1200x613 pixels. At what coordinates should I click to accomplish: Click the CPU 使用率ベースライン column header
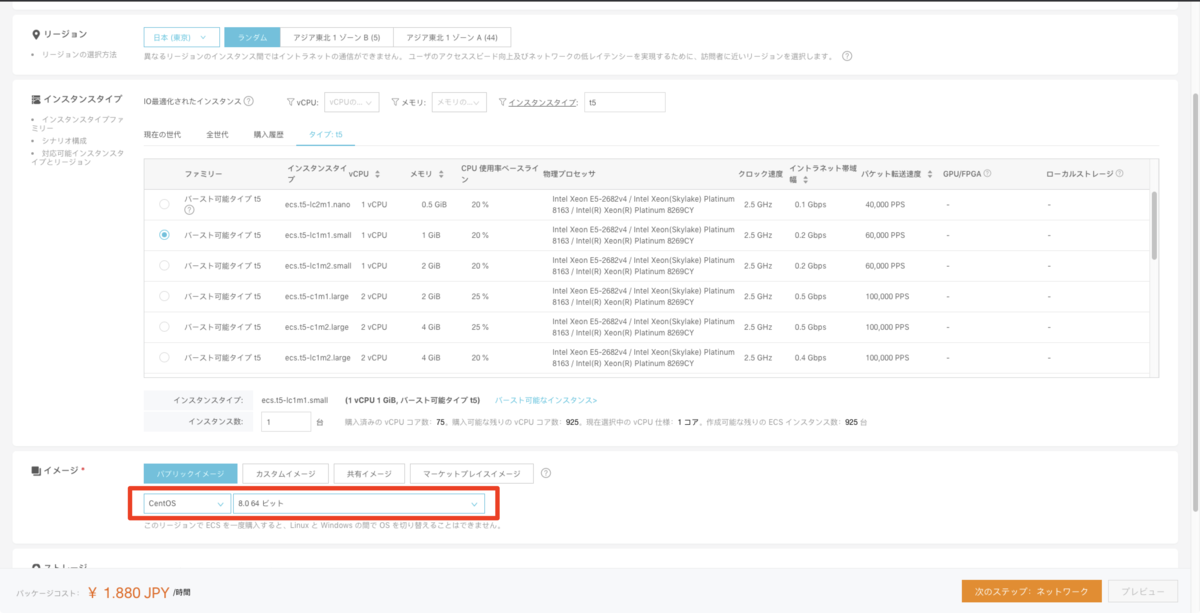[499, 174]
